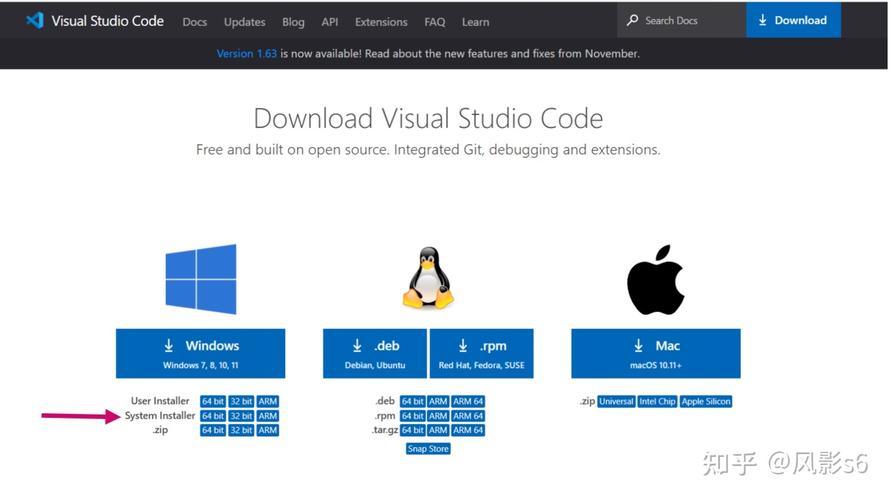Download Linux .tar.gz ARM 64 archive
Viewport: 891px width, 500px height.
[x=468, y=430]
